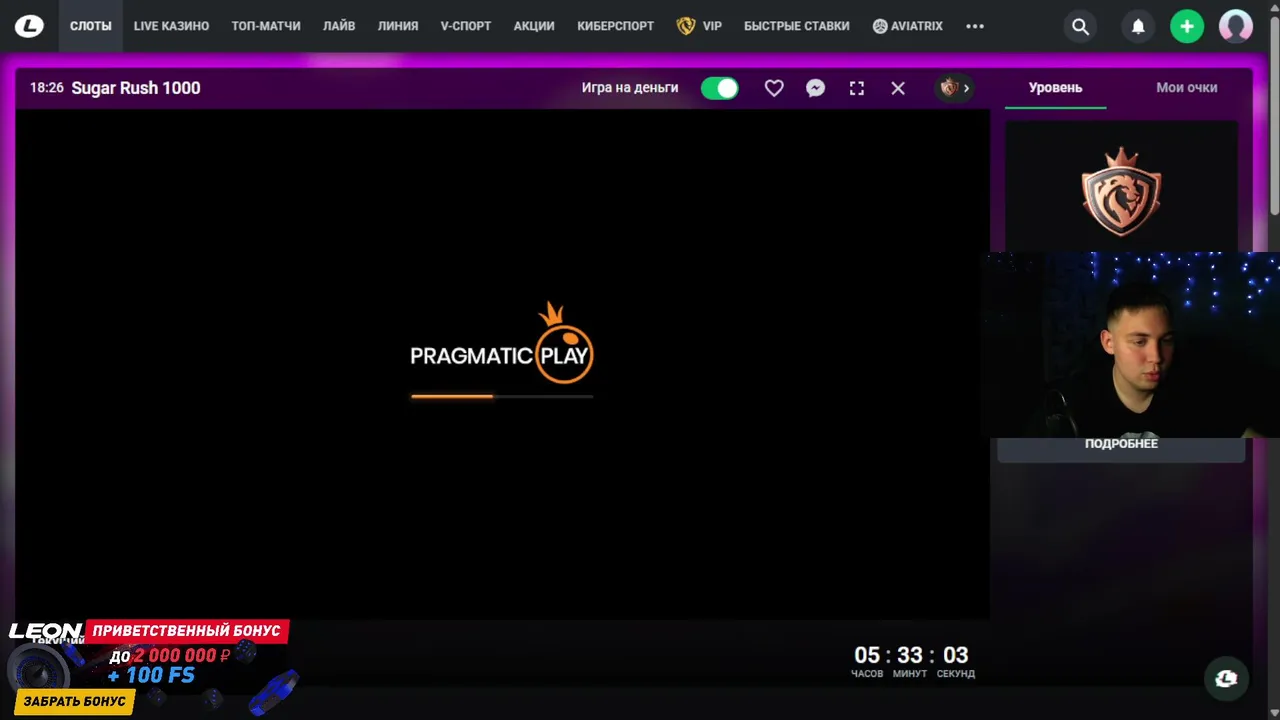The width and height of the screenshot is (1280, 720).
Task: Switch the game to fullscreen mode
Action: pyautogui.click(x=857, y=88)
